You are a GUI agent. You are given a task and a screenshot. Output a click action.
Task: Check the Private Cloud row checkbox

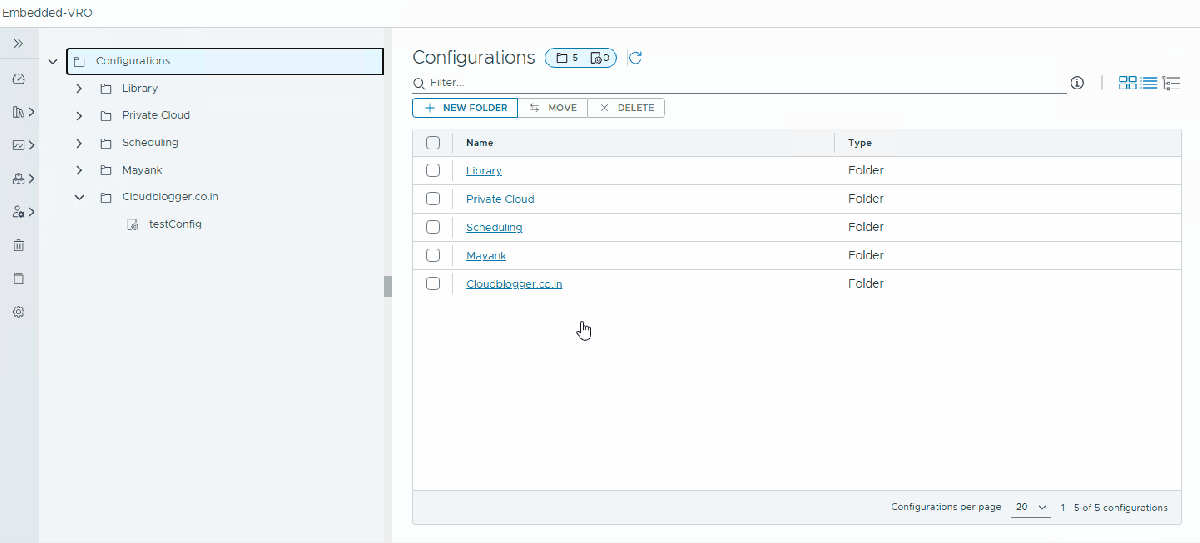(x=433, y=199)
